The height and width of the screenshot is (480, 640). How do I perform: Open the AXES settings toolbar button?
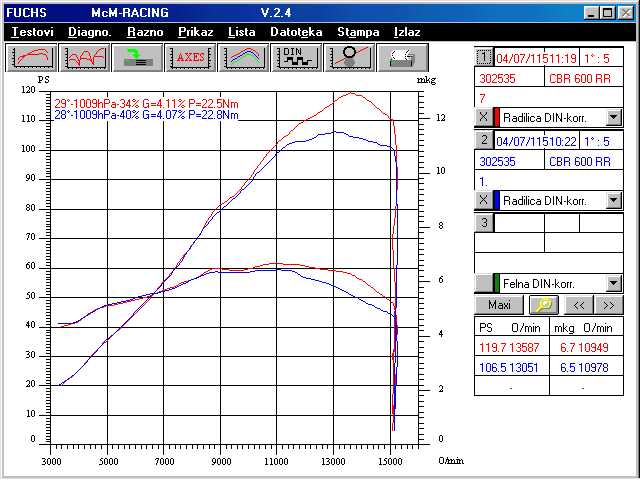pyautogui.click(x=190, y=57)
